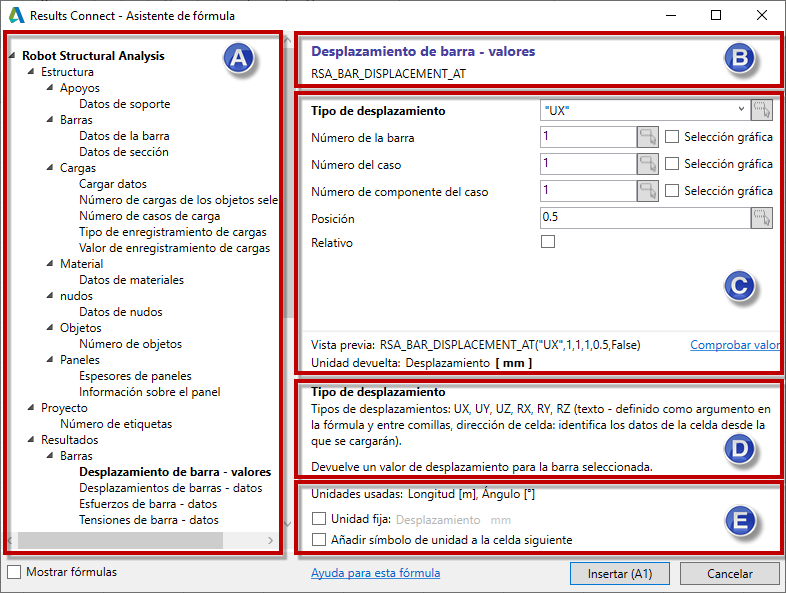Click the tree horizontal scrollbar thumb
Image resolution: width=786 pixels, height=593 pixels.
[120, 540]
